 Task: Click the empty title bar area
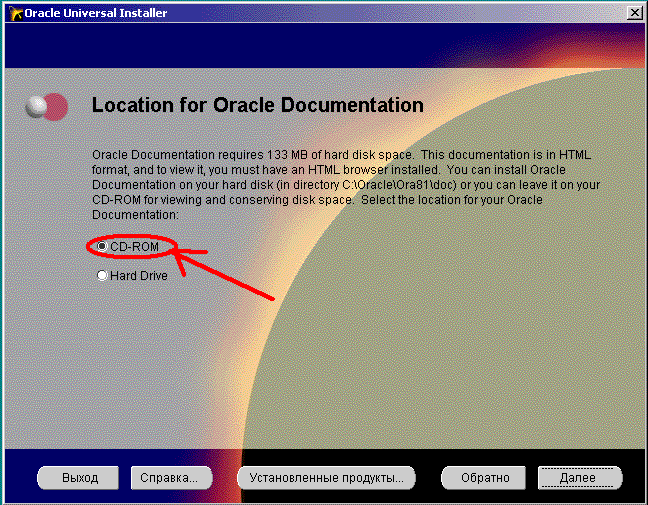pyautogui.click(x=400, y=13)
